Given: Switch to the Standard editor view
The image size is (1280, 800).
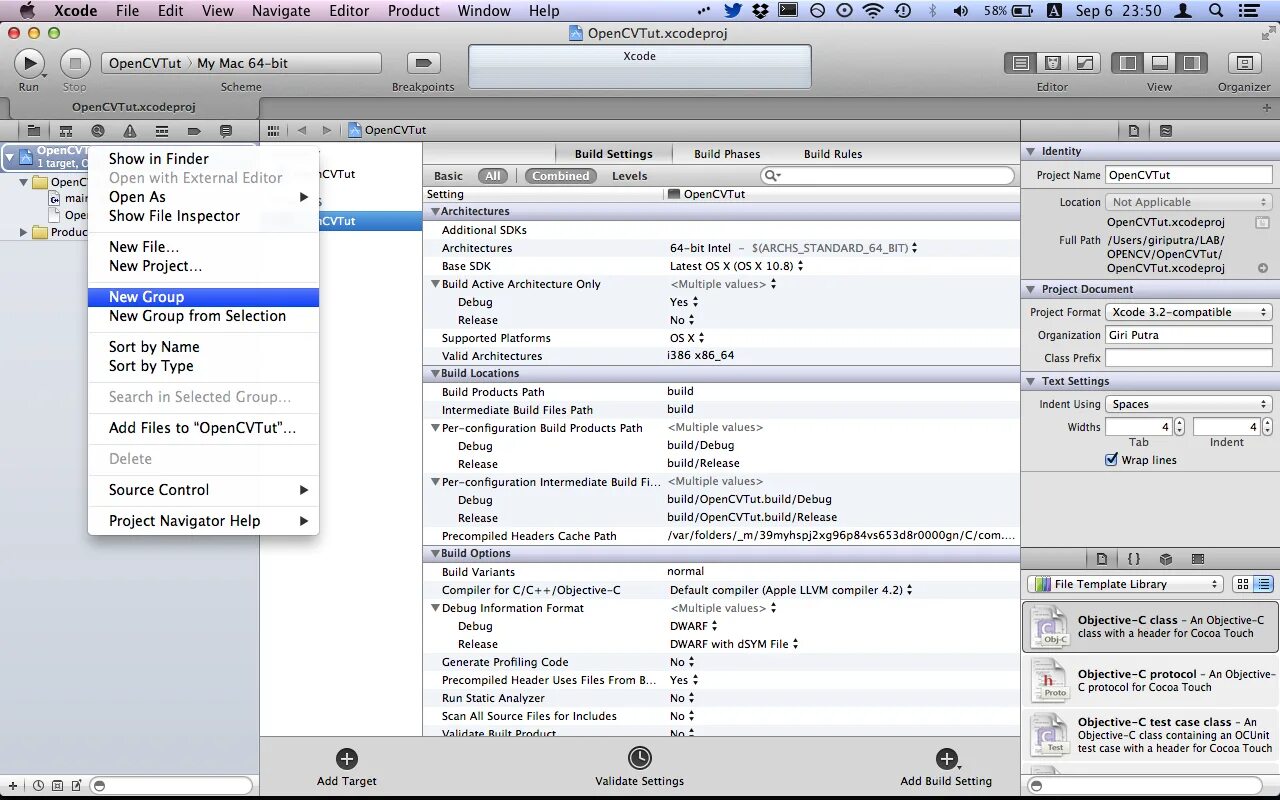Looking at the screenshot, I should pyautogui.click(x=1020, y=63).
